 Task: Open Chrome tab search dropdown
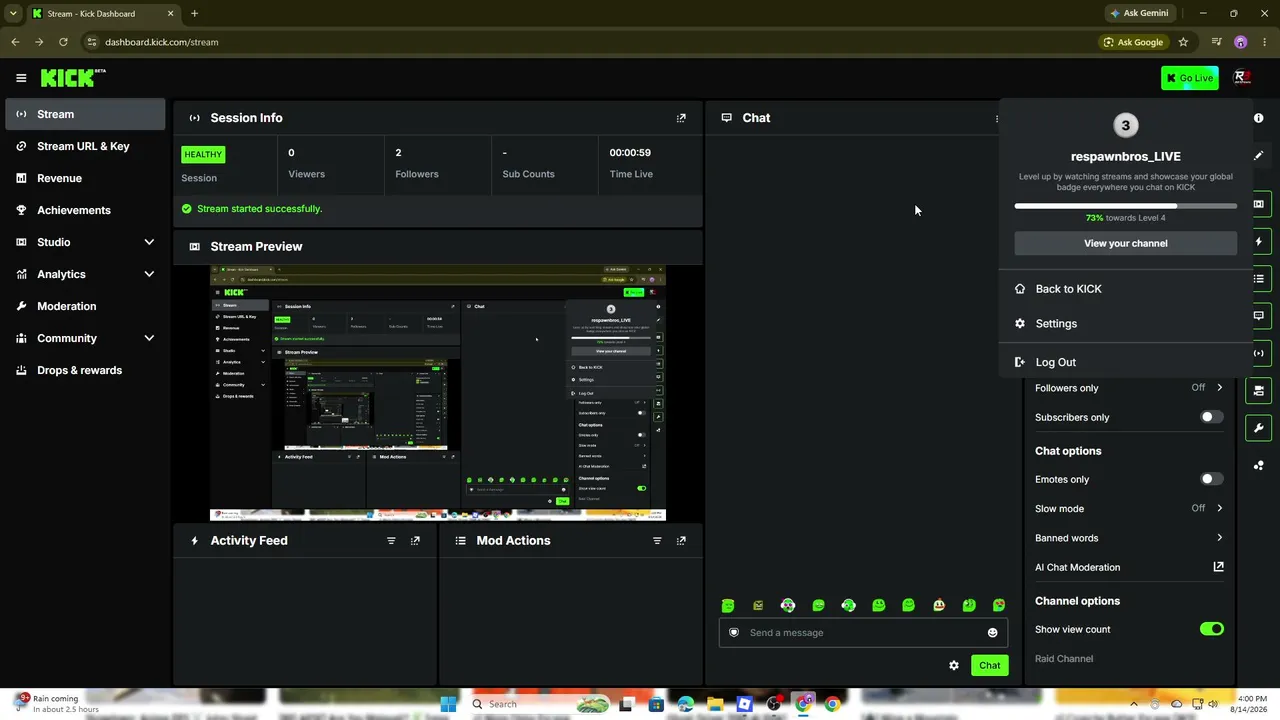[x=13, y=14]
